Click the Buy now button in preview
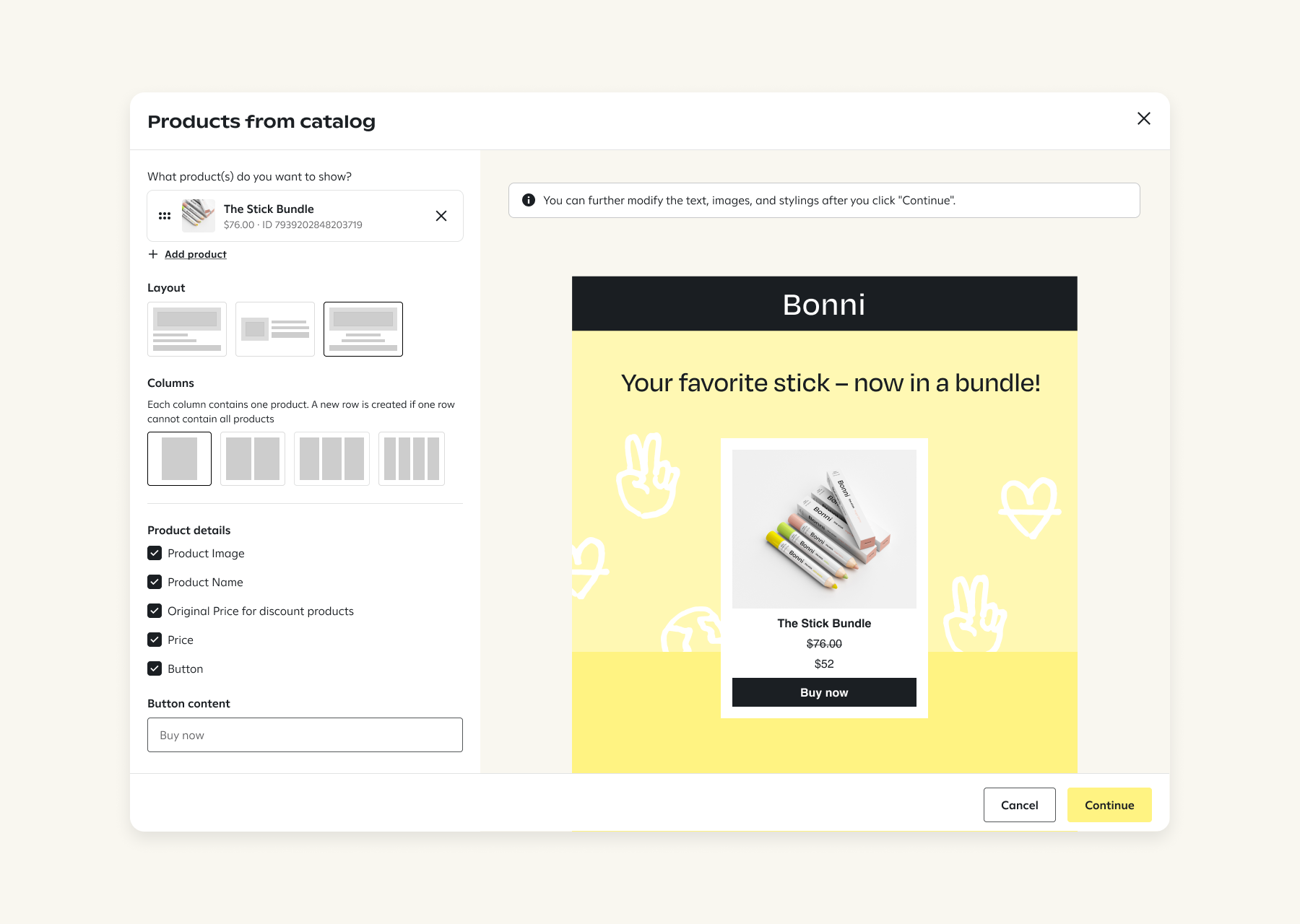Image resolution: width=1300 pixels, height=924 pixels. pyautogui.click(x=824, y=692)
